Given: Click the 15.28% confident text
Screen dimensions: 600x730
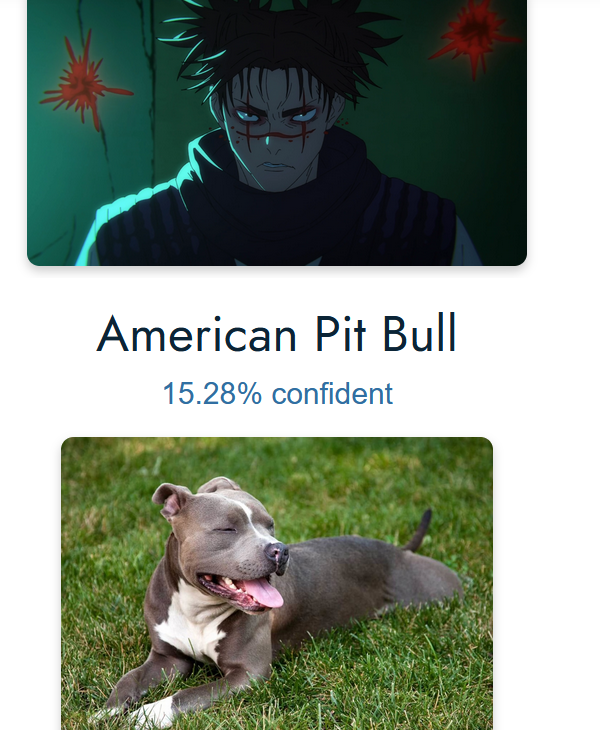Looking at the screenshot, I should pos(277,393).
